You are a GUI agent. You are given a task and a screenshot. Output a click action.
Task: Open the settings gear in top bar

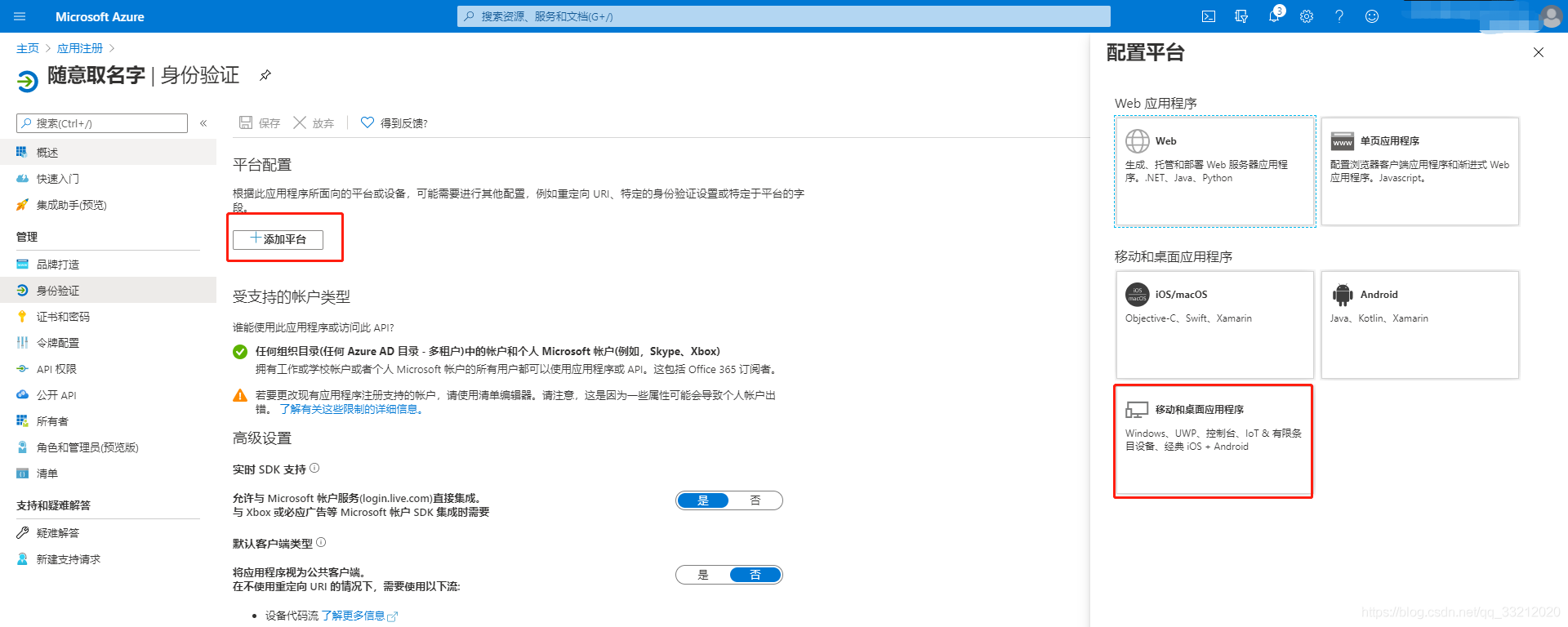(1307, 16)
